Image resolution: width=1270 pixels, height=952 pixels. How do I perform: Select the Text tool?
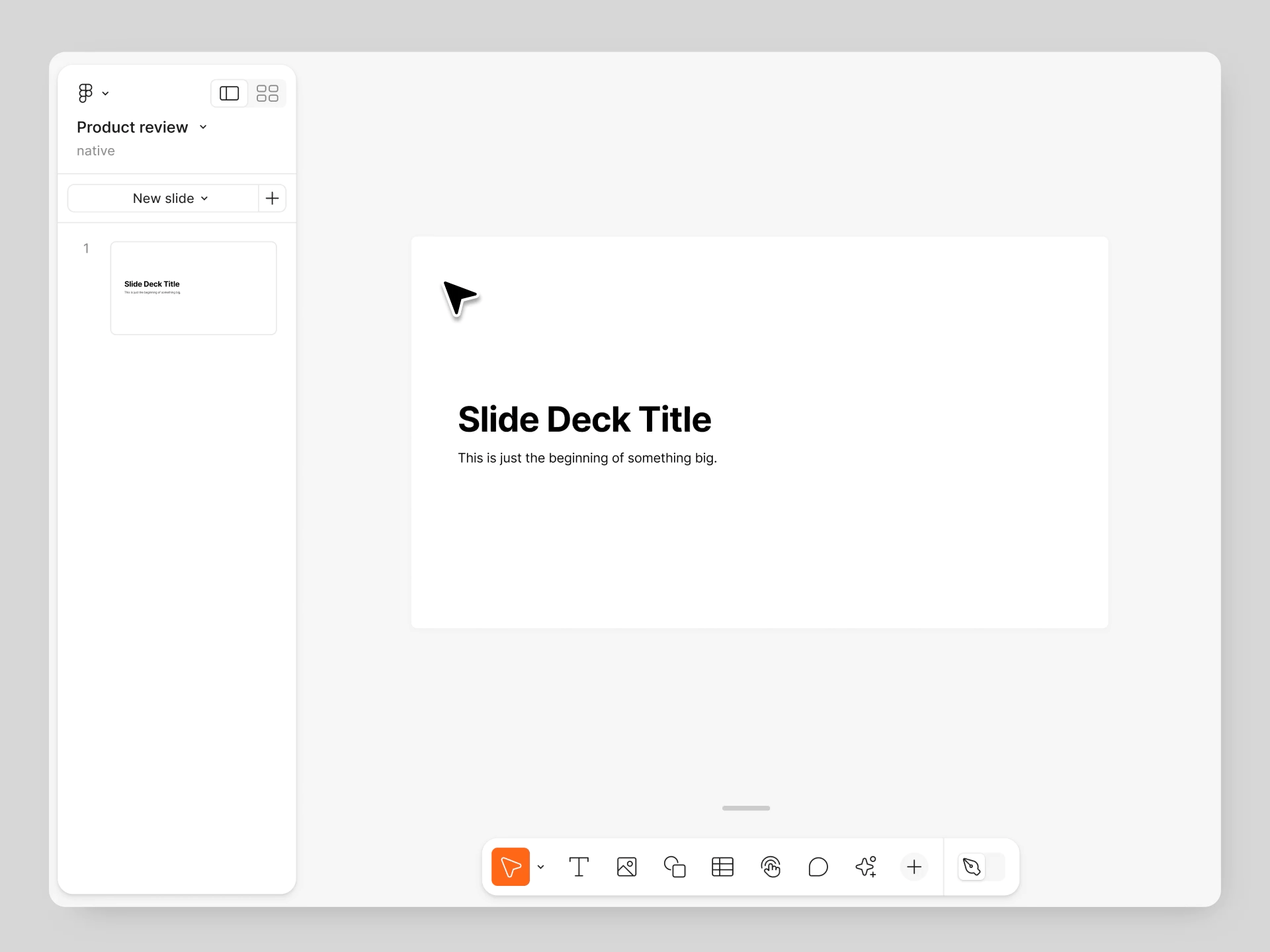579,867
